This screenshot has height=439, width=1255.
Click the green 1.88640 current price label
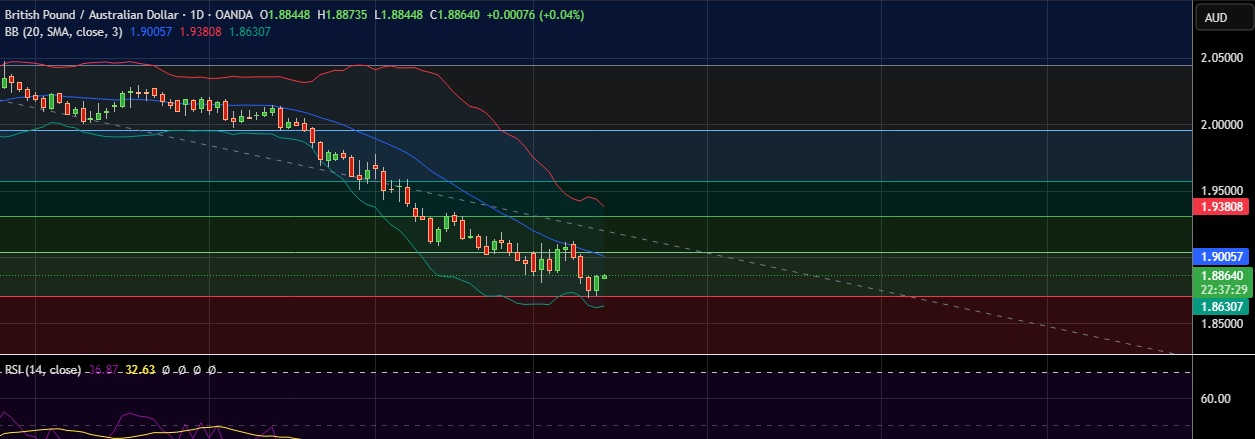point(1221,274)
